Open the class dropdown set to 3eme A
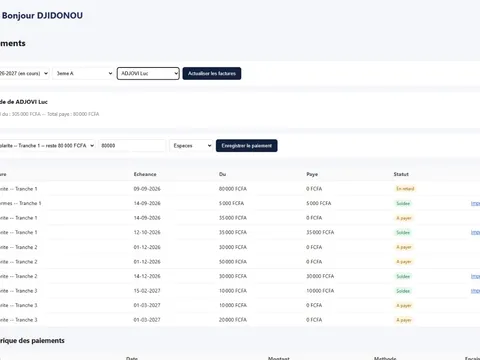Screen dimensions: 480x360 pos(83,73)
